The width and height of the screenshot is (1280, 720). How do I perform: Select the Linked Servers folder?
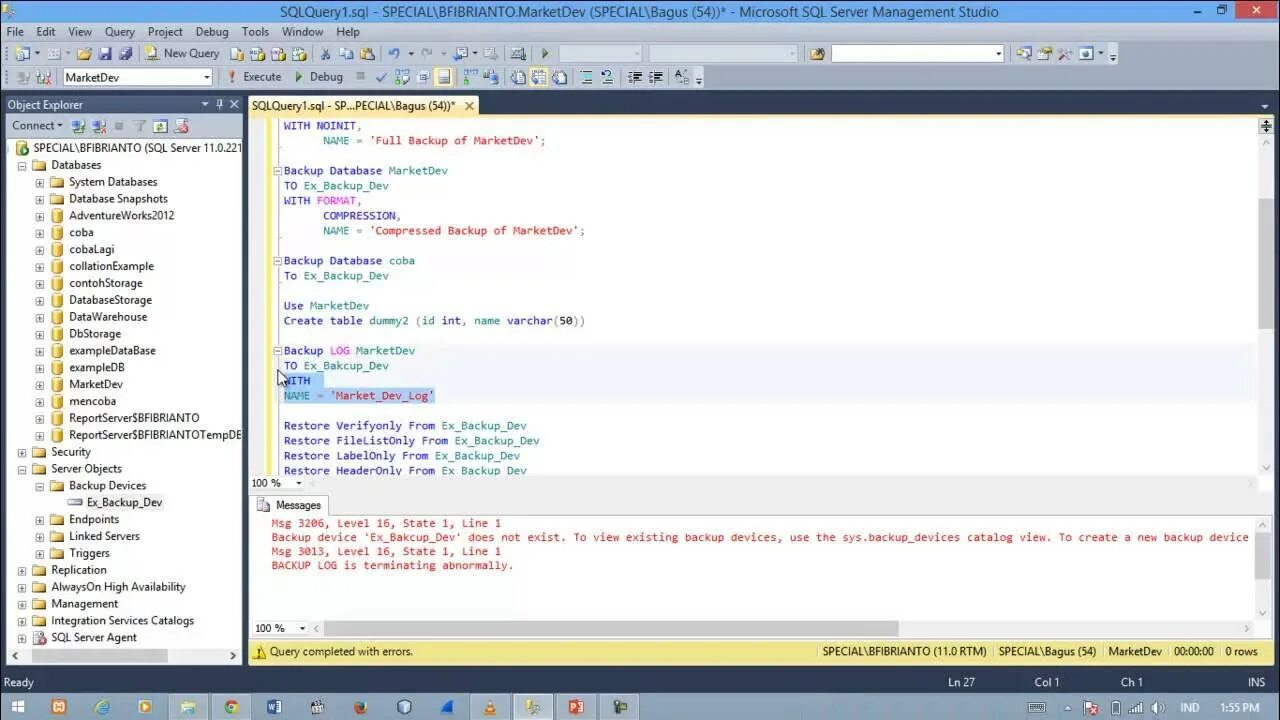104,536
